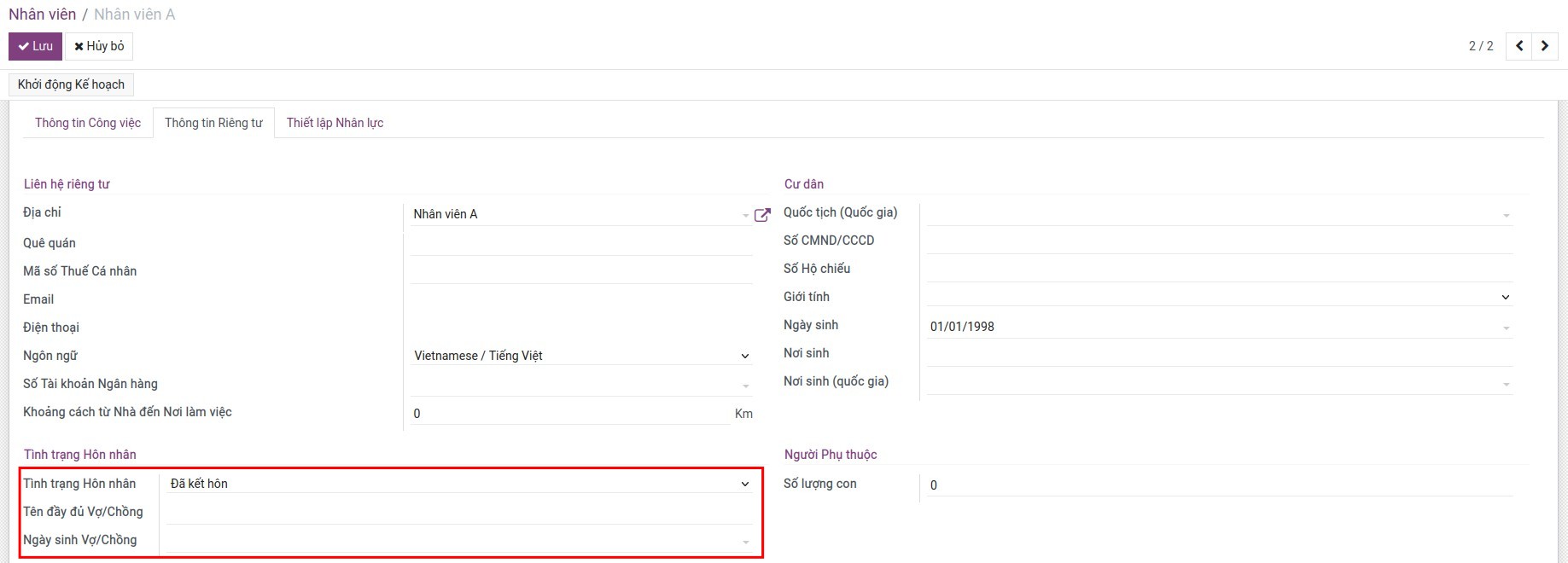Click the Số CMND/CCCD input field

coord(1219,241)
